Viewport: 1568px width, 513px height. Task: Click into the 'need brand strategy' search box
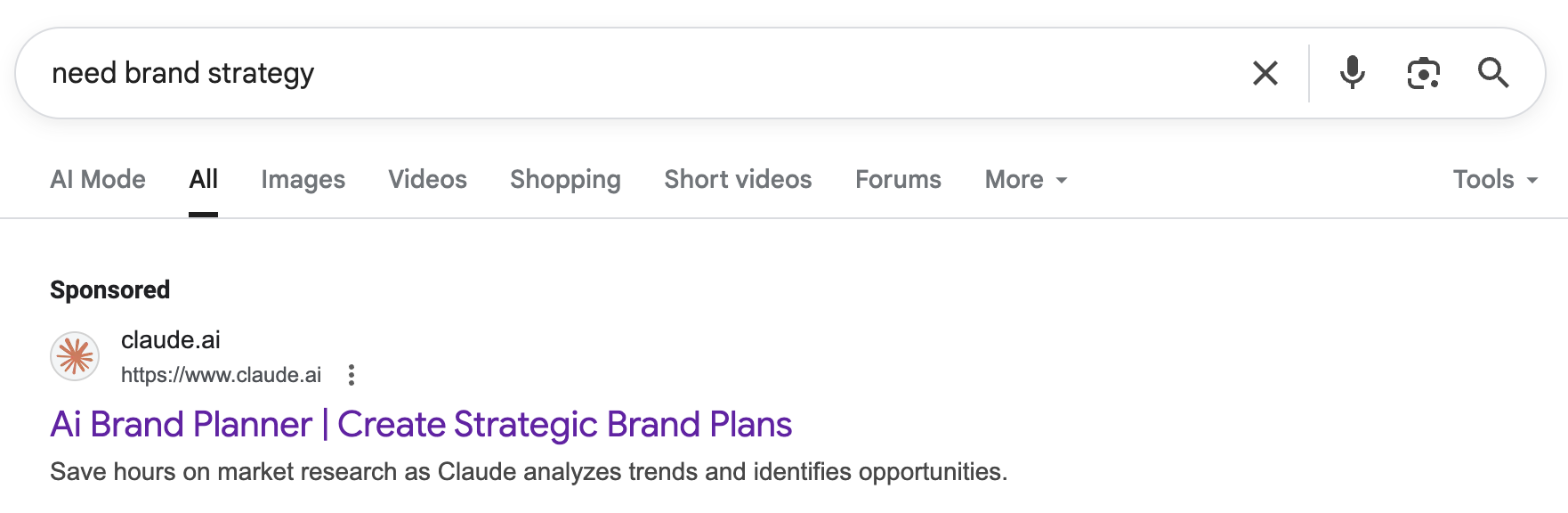[623, 73]
